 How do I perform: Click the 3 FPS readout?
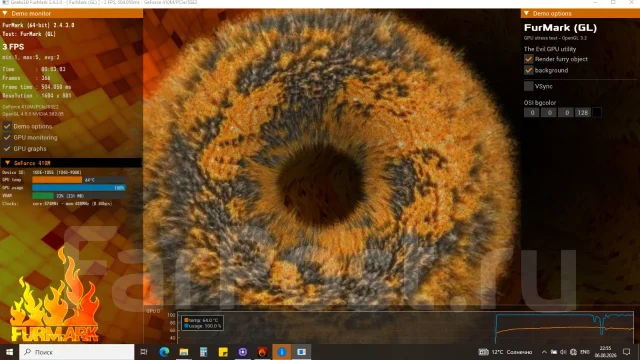tap(13, 47)
